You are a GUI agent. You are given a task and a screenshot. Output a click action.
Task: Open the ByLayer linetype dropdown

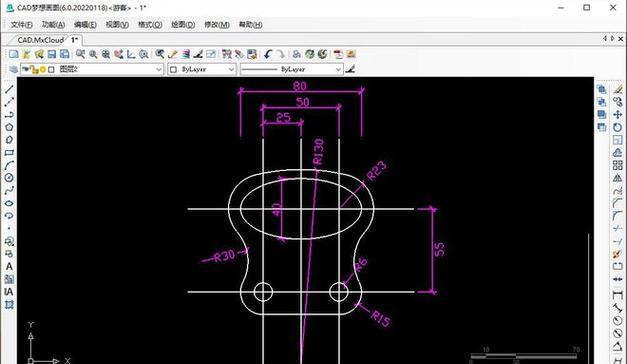(292, 70)
